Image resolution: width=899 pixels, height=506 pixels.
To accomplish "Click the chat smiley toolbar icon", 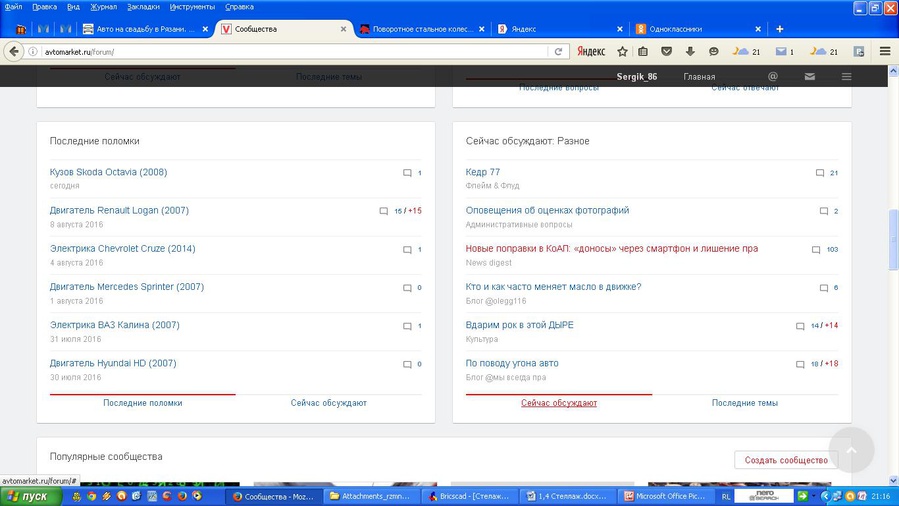I will (713, 52).
